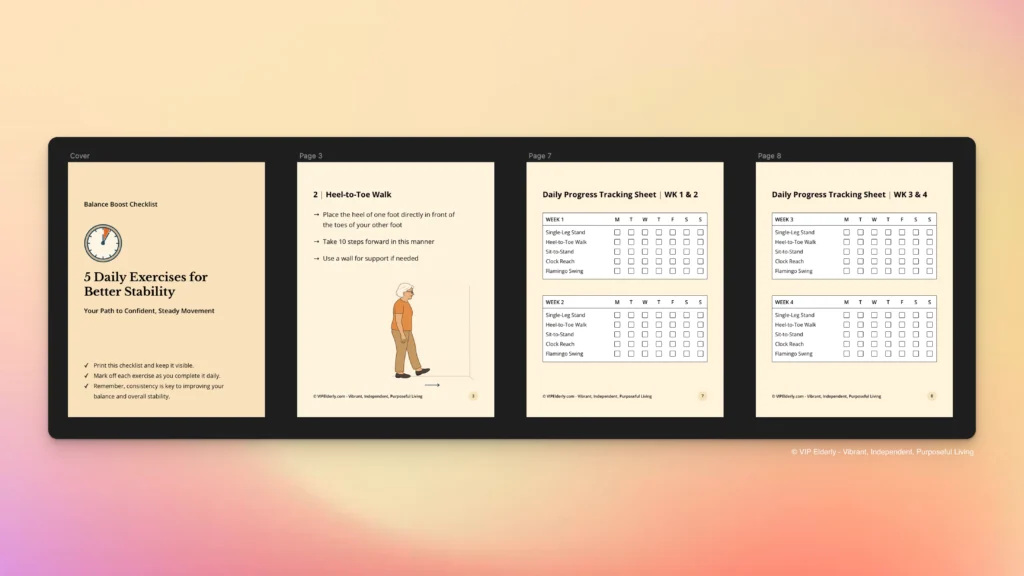Click the clock icon on the cover page
Viewport: 1024px width, 576px height.
(x=102, y=243)
